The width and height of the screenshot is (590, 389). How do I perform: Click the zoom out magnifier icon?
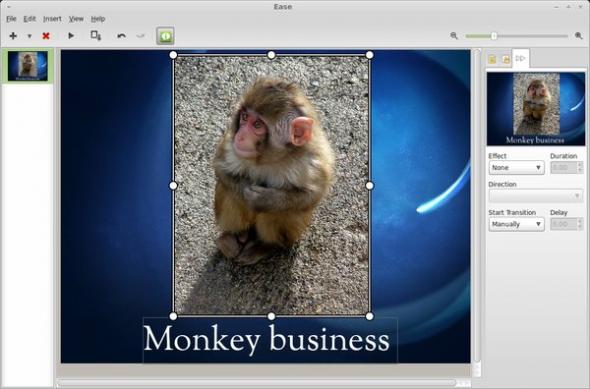point(454,36)
